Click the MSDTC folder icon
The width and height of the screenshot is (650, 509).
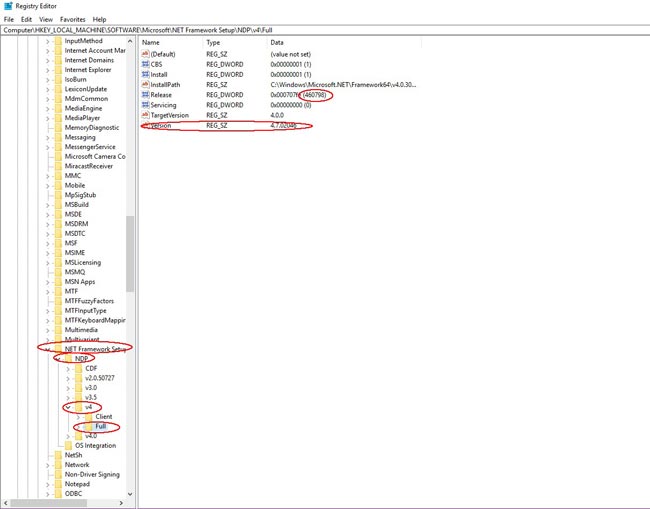point(58,233)
